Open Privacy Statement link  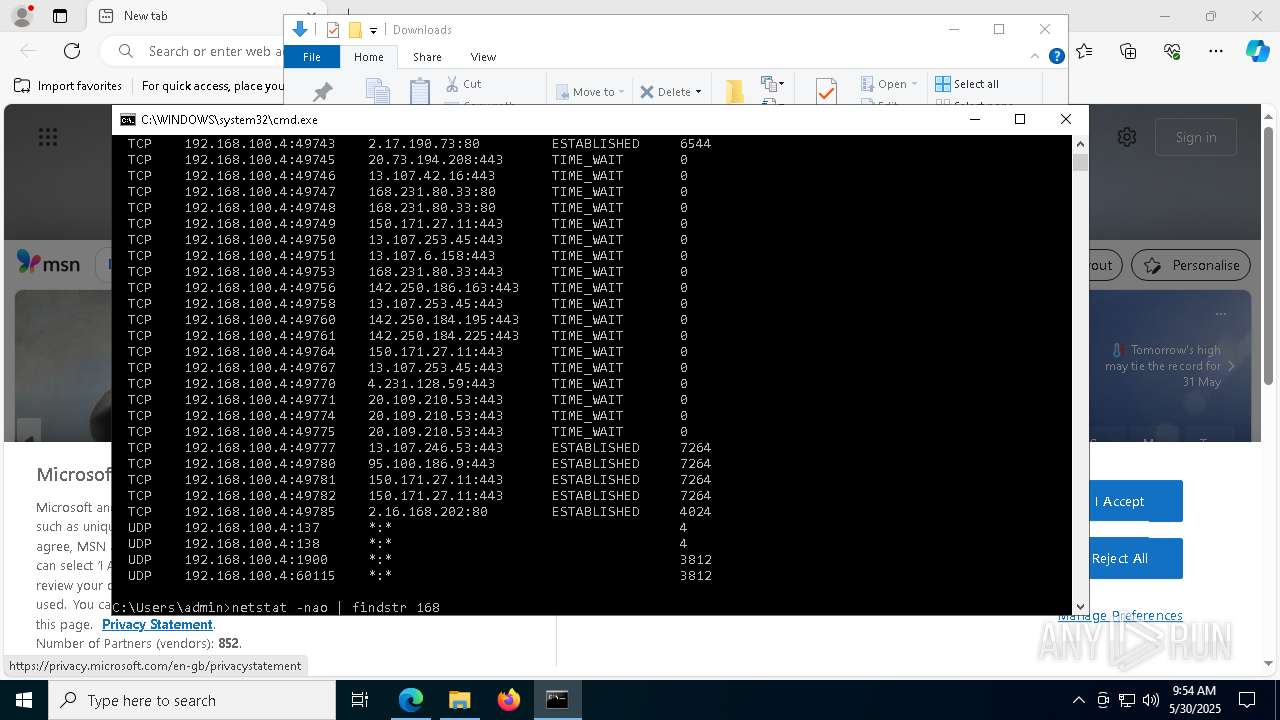coord(157,624)
